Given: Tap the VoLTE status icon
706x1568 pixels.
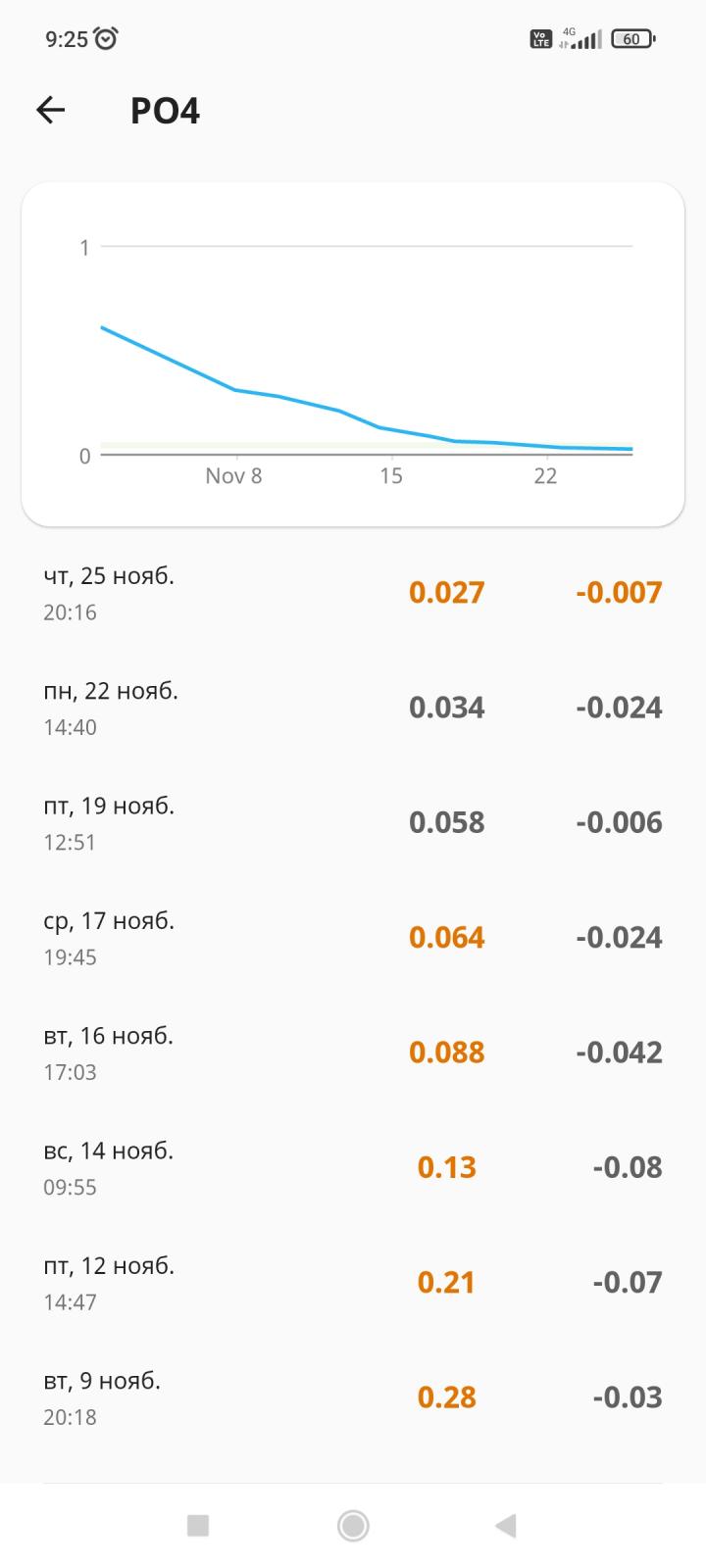Looking at the screenshot, I should (x=540, y=39).
